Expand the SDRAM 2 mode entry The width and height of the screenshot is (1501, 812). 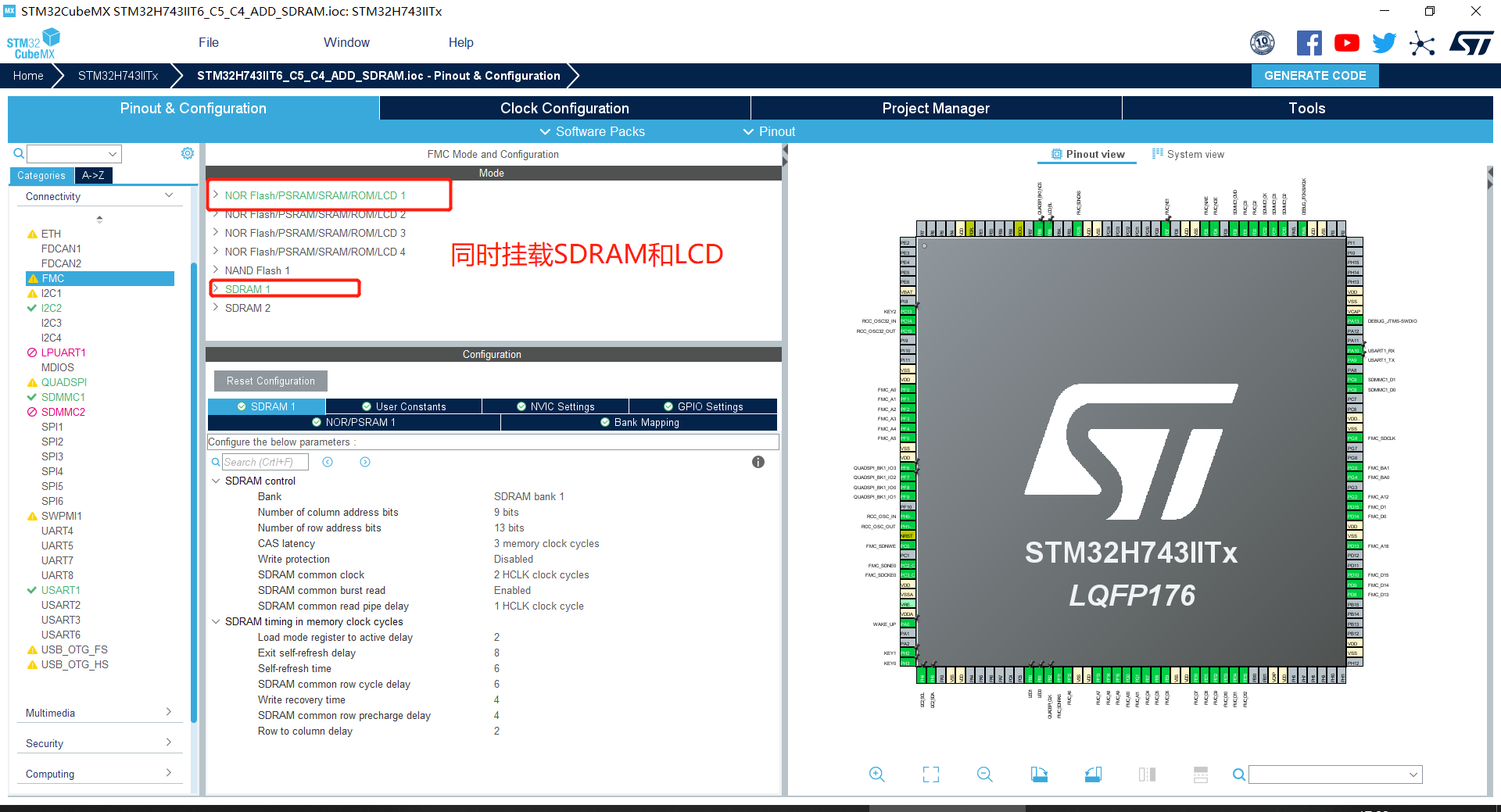click(216, 308)
